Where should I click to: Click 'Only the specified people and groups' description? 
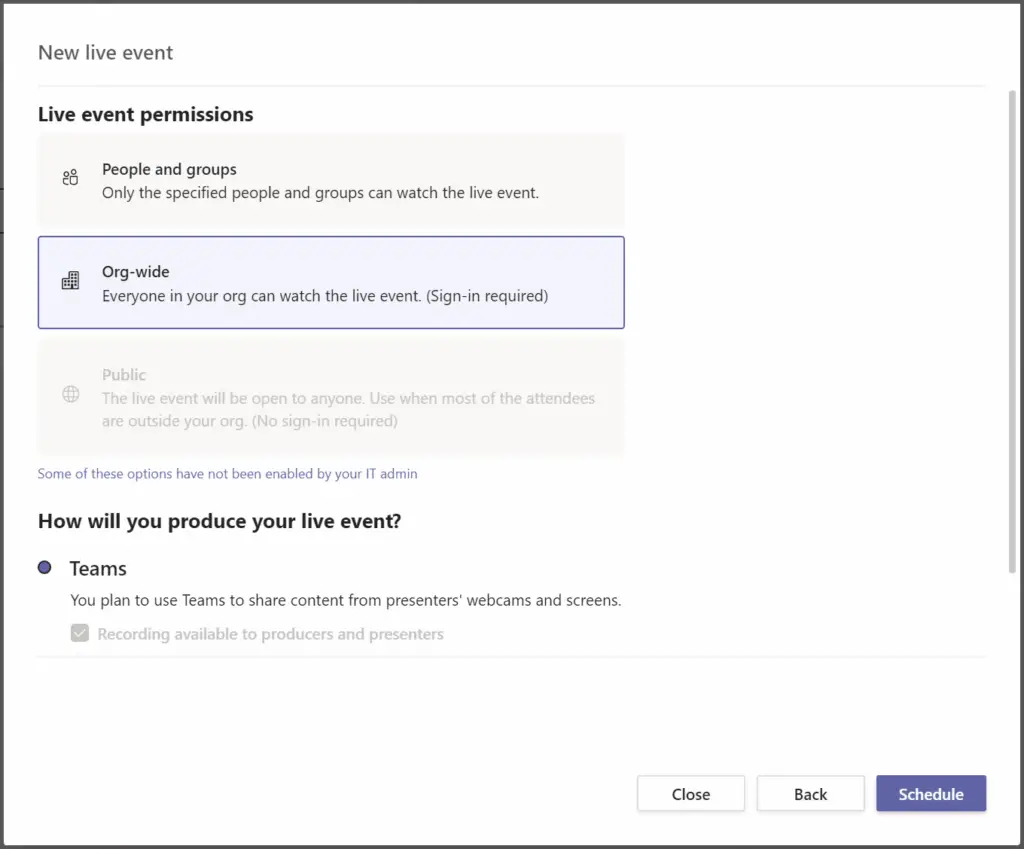(x=321, y=193)
